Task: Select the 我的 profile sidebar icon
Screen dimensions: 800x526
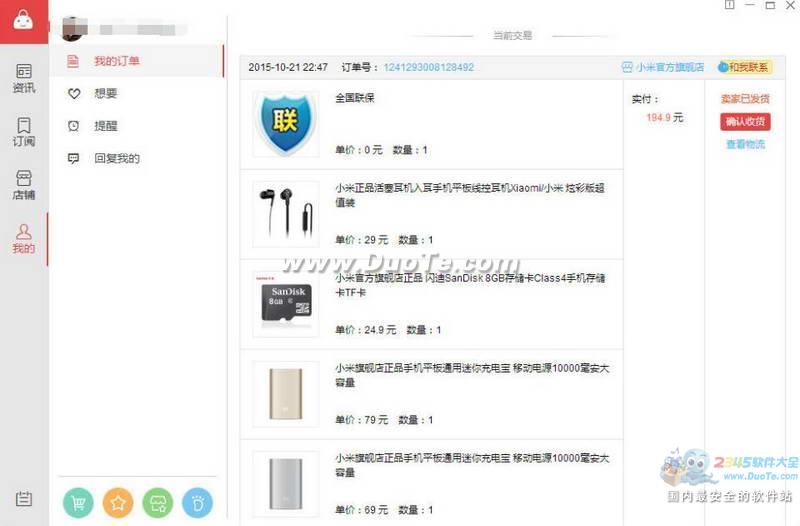Action: (24, 239)
